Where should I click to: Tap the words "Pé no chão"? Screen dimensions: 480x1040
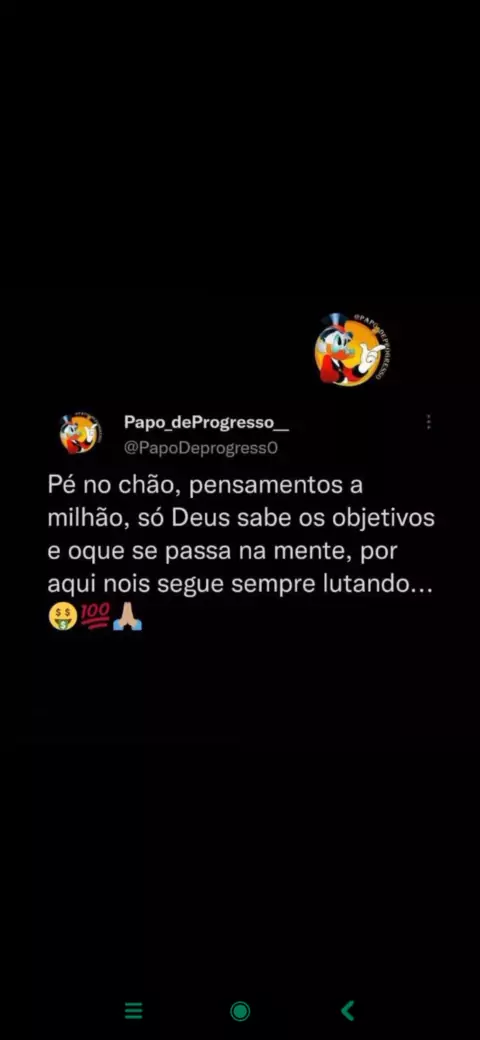click(x=111, y=484)
